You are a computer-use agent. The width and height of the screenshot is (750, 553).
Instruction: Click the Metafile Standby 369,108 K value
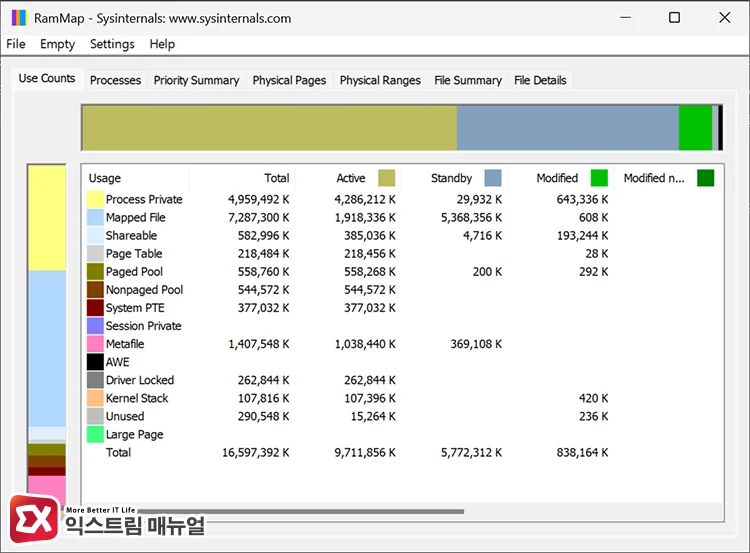(x=476, y=344)
